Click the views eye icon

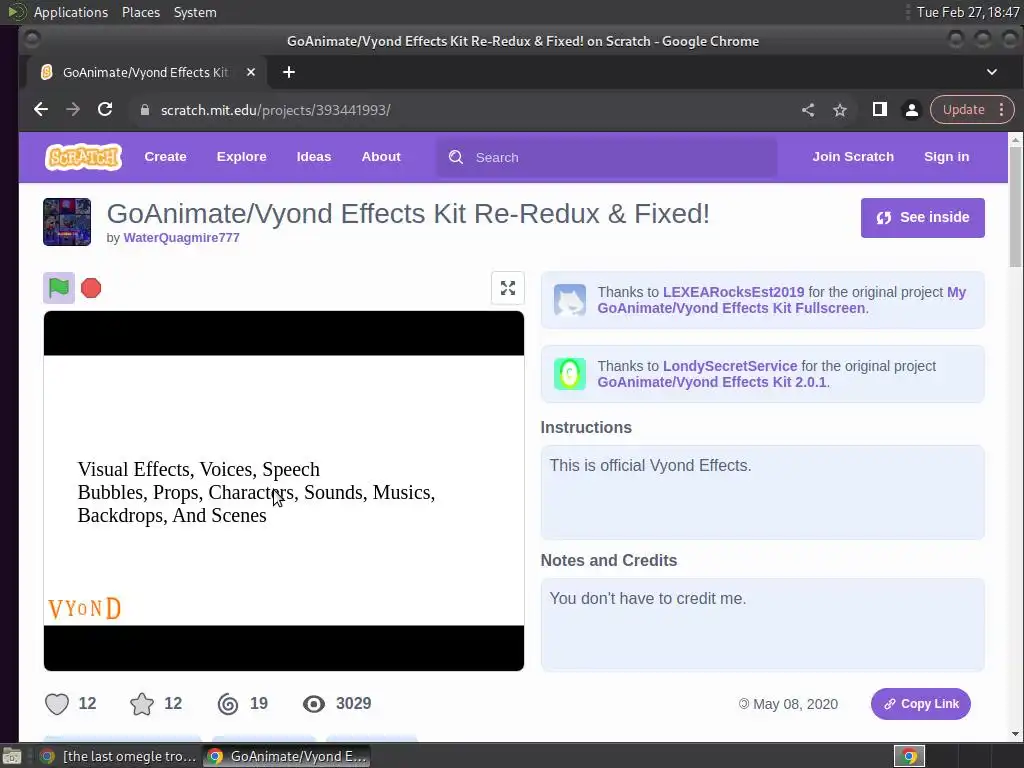click(313, 703)
